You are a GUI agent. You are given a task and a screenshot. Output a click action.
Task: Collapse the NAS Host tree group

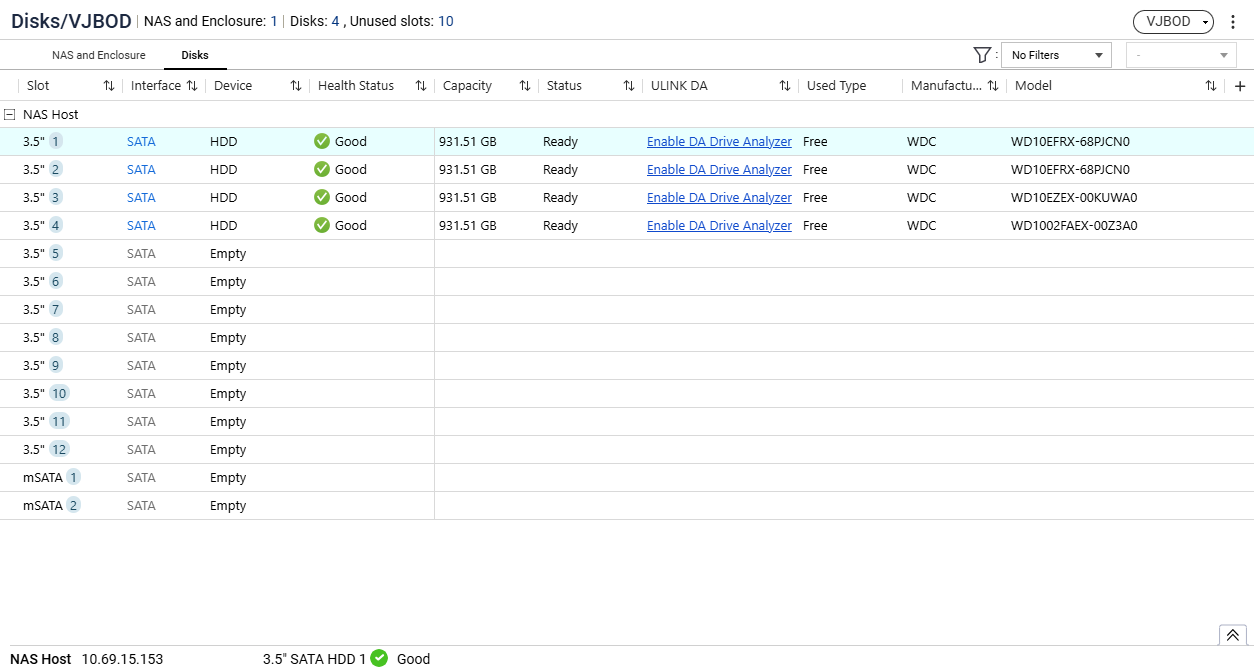point(10,115)
